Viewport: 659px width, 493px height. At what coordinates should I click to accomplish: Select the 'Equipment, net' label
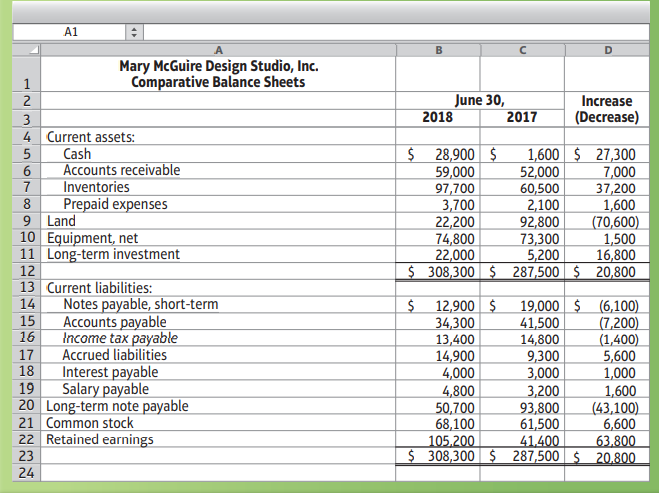point(92,238)
